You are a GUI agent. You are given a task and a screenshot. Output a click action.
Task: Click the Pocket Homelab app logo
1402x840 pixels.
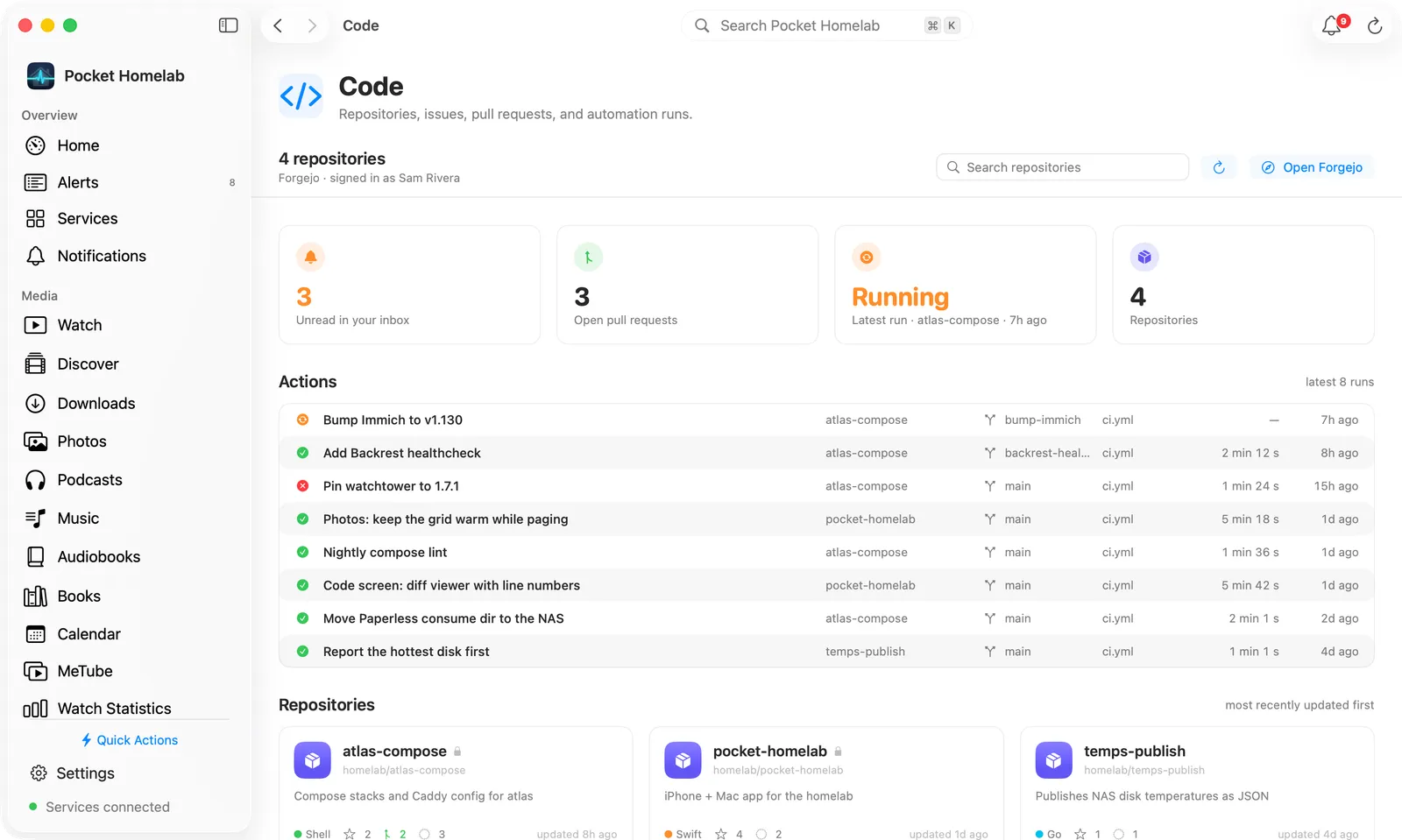[x=40, y=76]
